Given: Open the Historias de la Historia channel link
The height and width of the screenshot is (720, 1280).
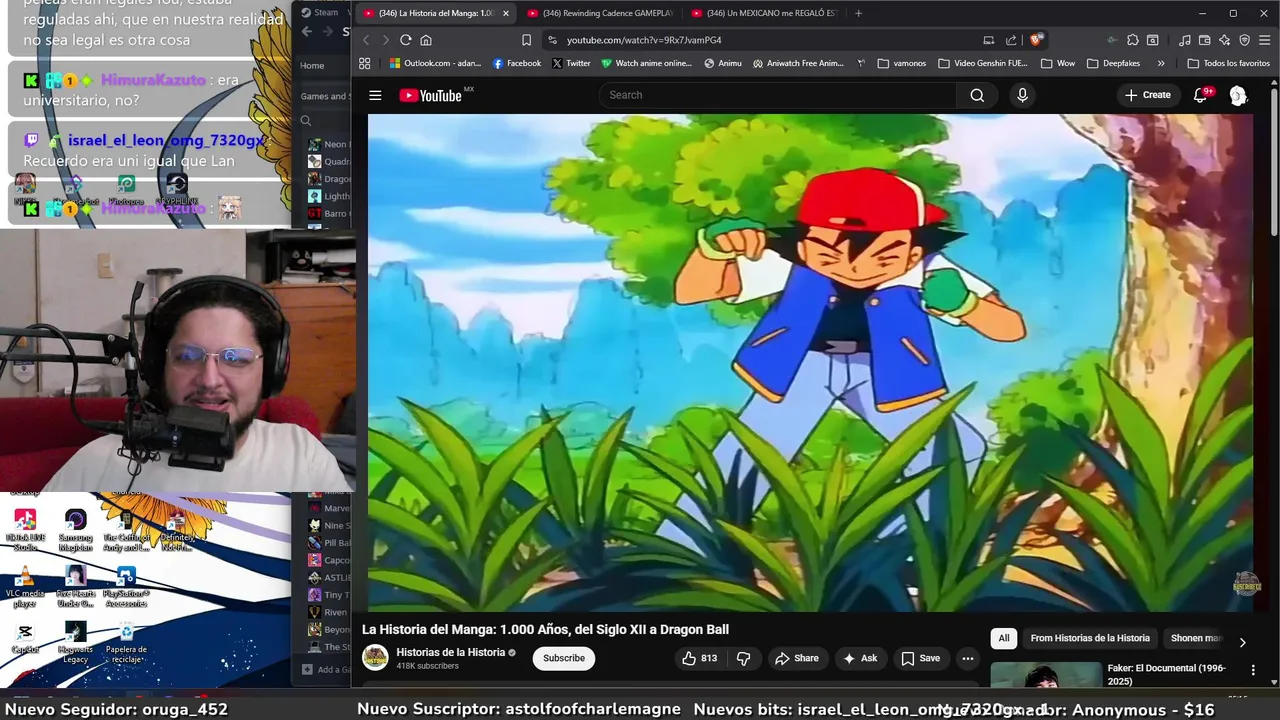Looking at the screenshot, I should 450,652.
